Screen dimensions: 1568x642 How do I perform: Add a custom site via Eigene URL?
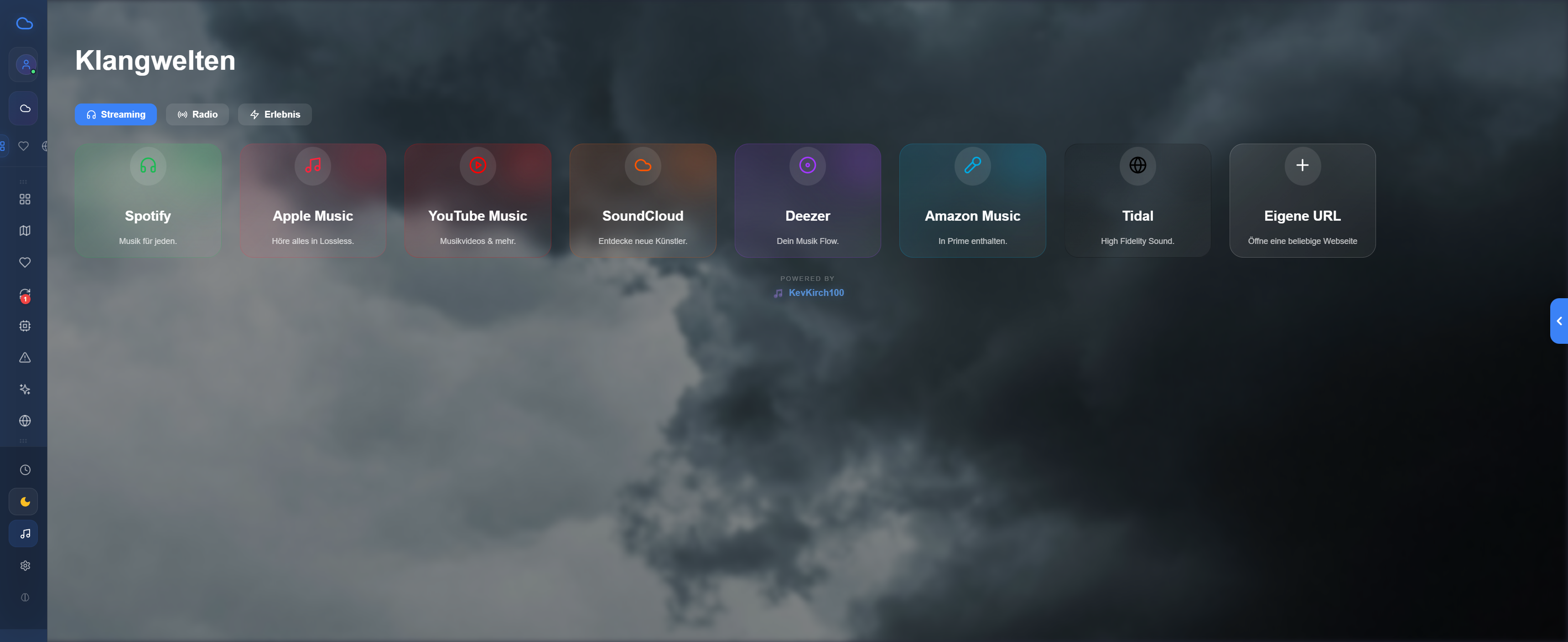coord(1303,166)
